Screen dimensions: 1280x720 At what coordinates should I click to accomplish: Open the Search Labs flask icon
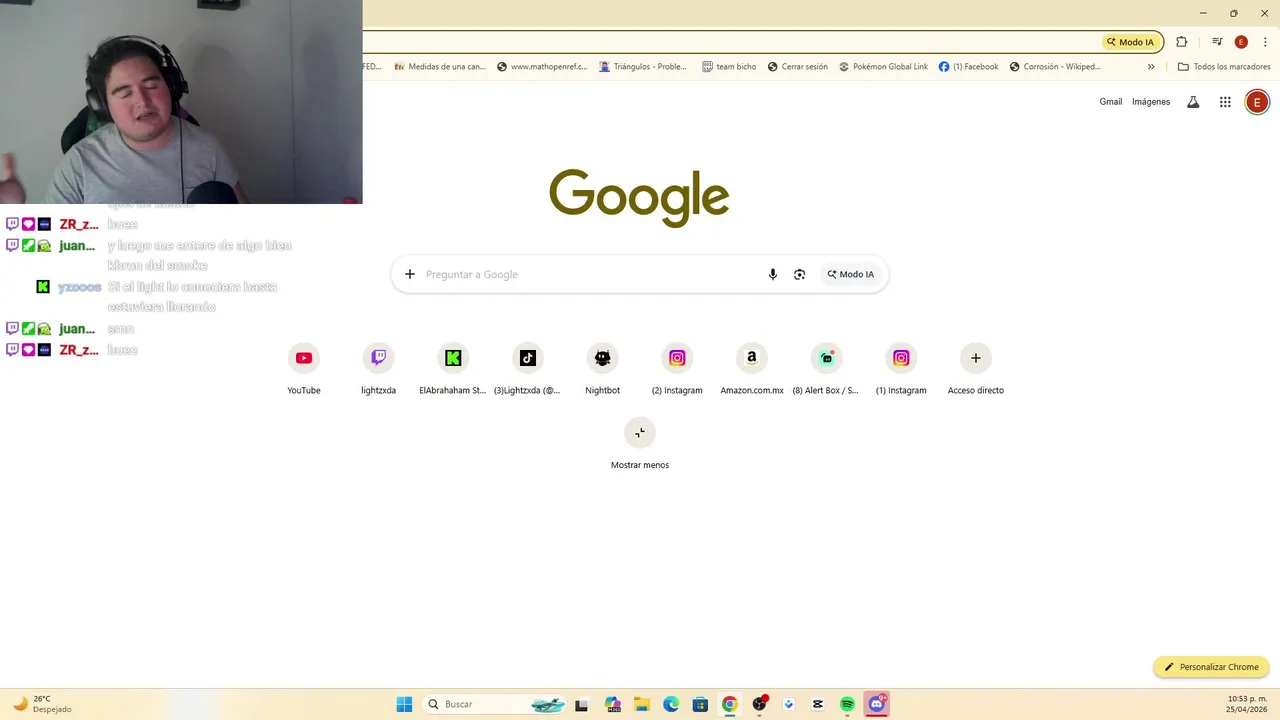(1193, 102)
